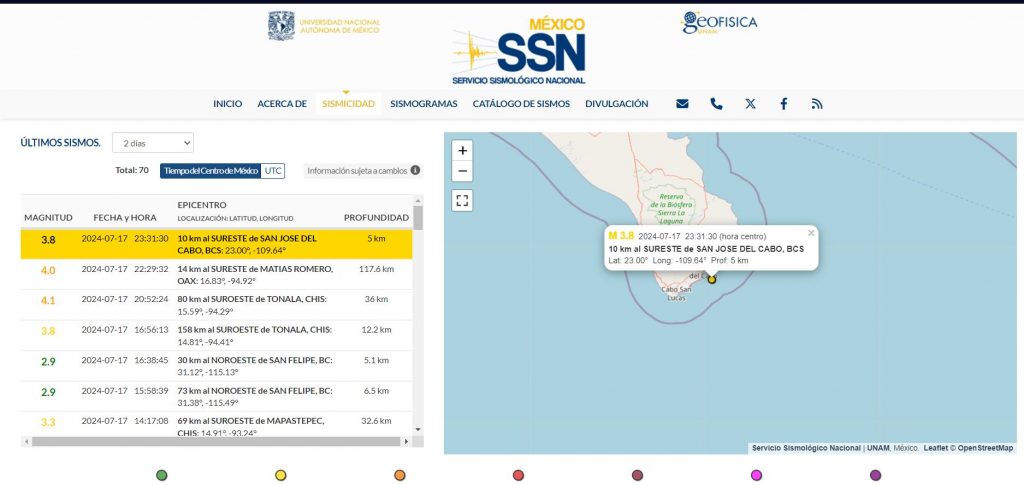Toggle fullscreen map view
This screenshot has height=485, width=1024.
[462, 200]
